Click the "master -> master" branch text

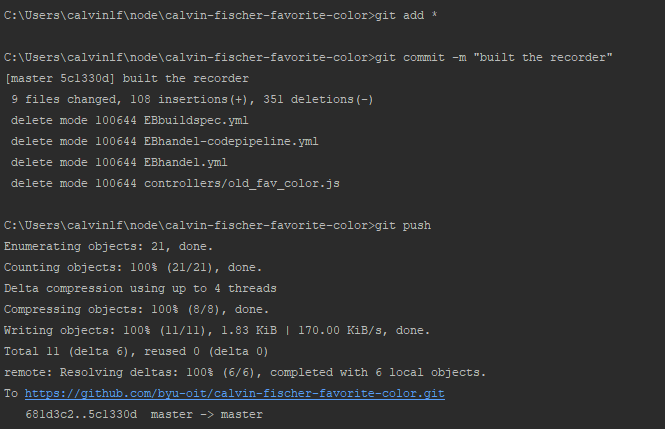click(207, 415)
